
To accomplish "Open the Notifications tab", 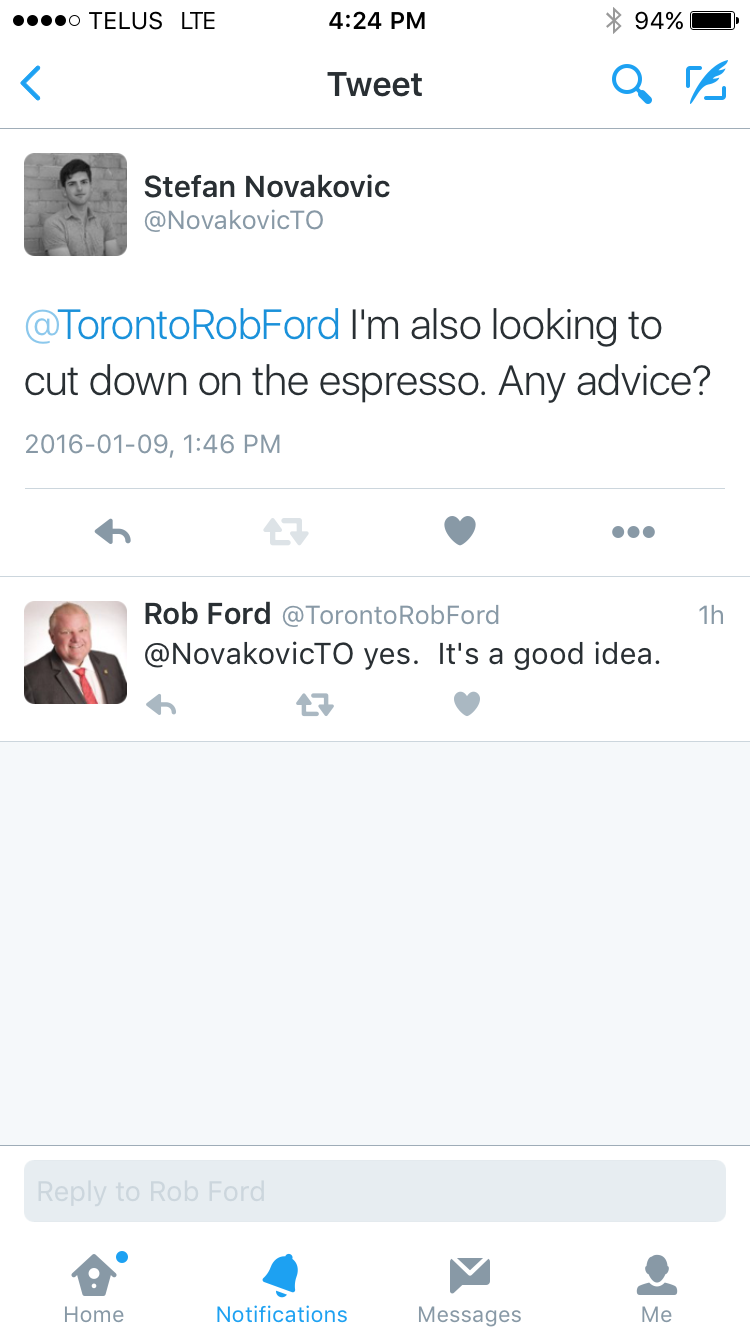I will (x=281, y=1288).
